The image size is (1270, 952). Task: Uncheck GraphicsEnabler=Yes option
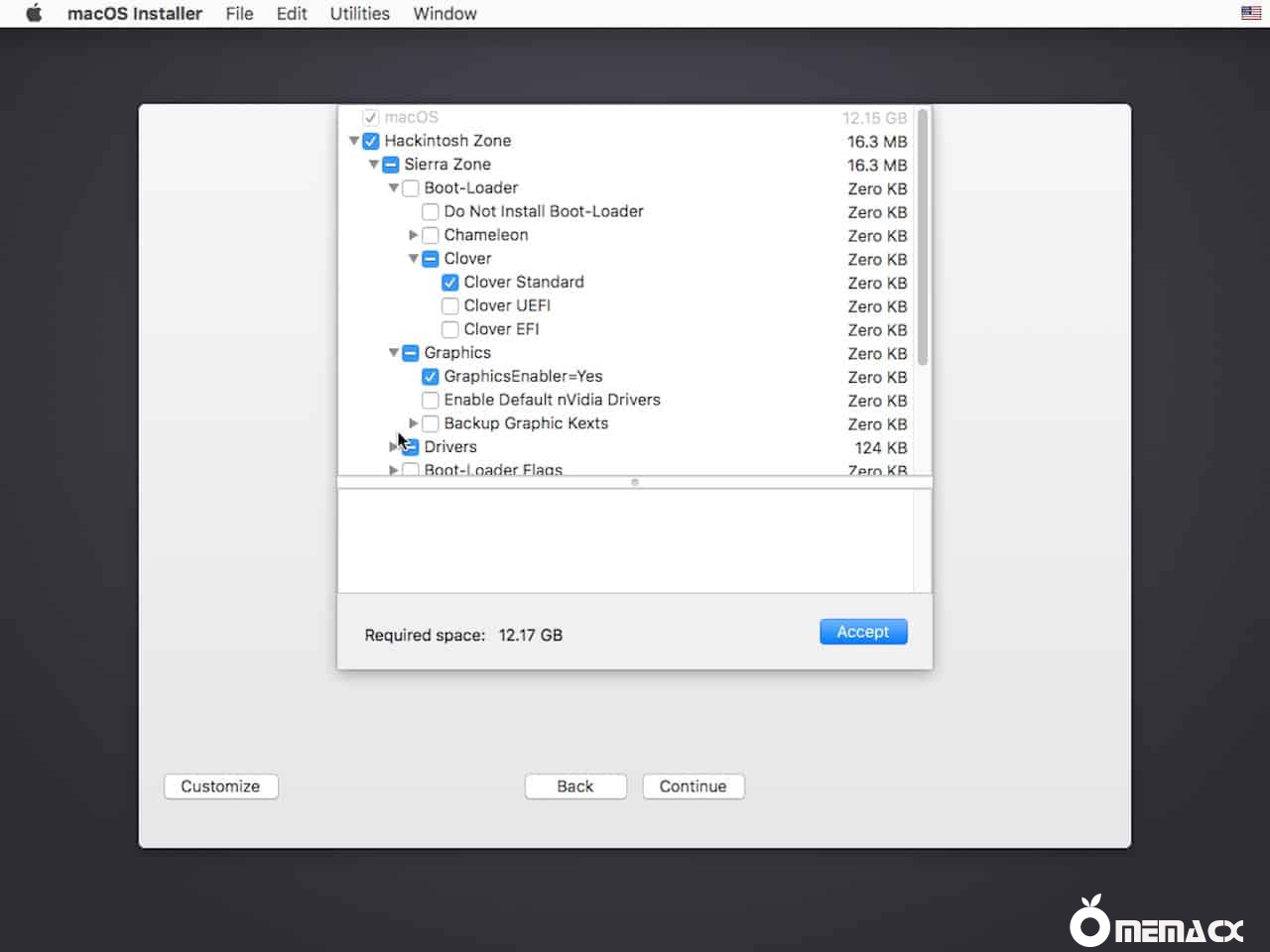[x=431, y=377]
